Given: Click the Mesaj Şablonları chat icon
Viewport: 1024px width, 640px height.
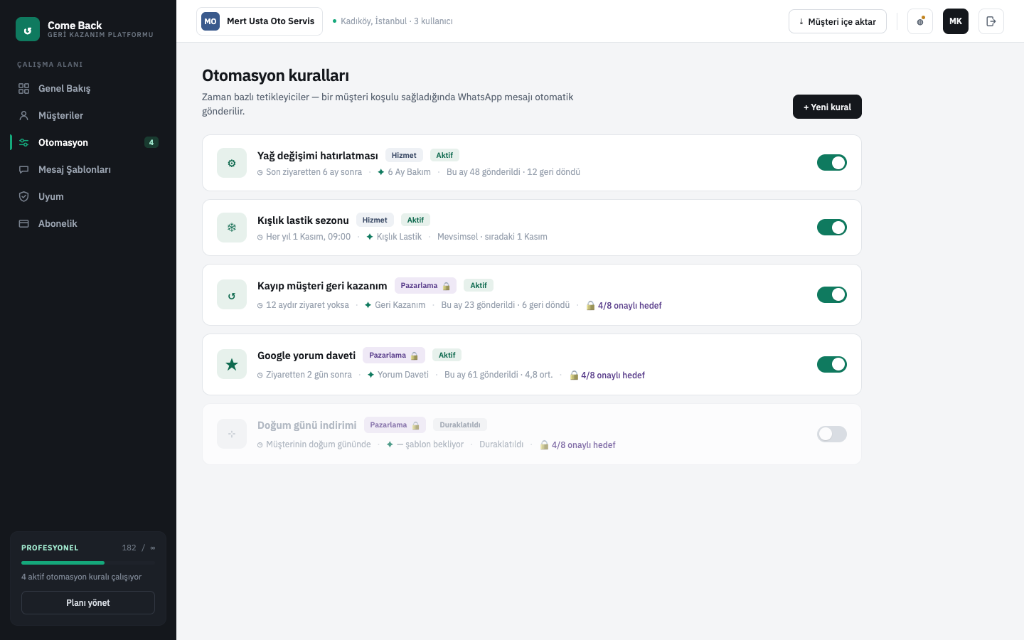Looking at the screenshot, I should pyautogui.click(x=24, y=170).
